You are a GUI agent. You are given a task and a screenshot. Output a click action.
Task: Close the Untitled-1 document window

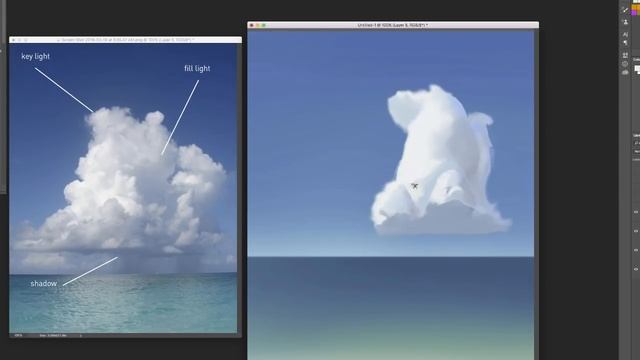click(252, 25)
